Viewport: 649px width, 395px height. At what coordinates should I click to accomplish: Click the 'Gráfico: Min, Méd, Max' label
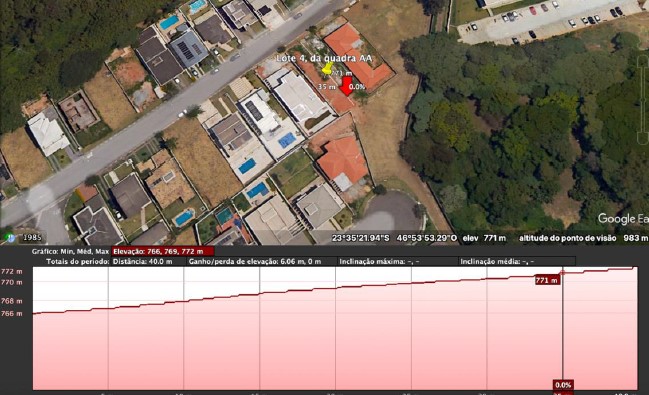70,251
